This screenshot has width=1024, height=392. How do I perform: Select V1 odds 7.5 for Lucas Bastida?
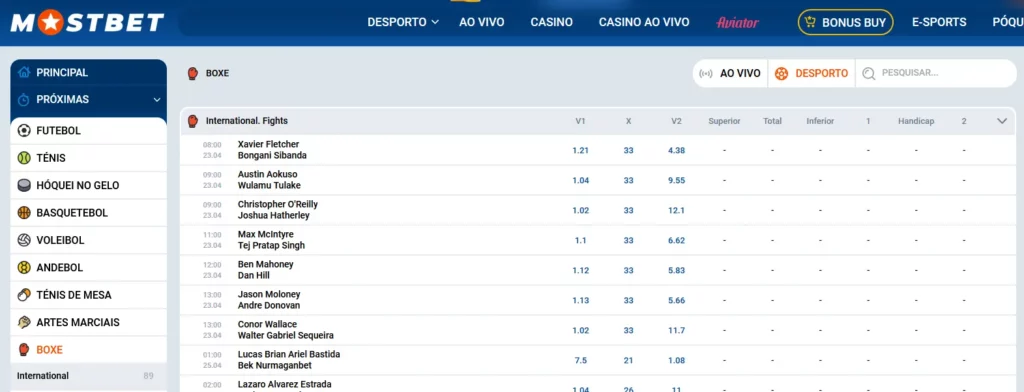pyautogui.click(x=581, y=361)
